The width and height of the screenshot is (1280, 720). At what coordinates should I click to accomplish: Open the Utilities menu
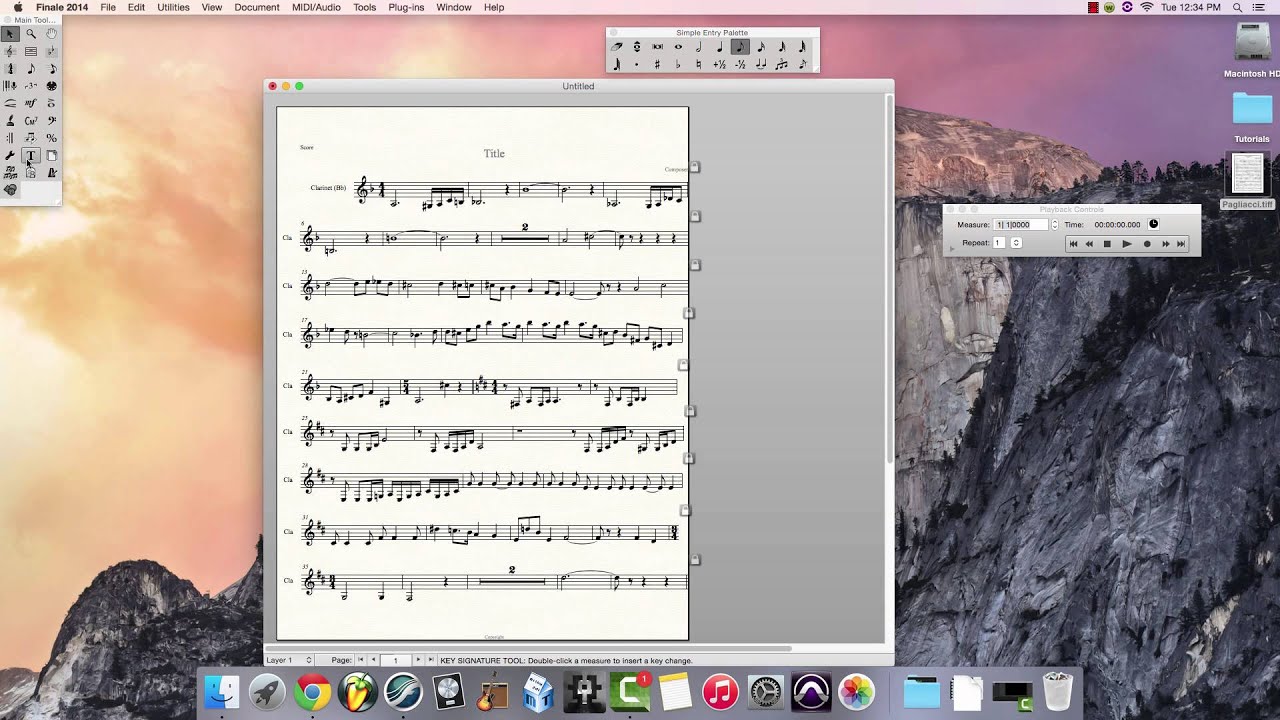[x=173, y=7]
